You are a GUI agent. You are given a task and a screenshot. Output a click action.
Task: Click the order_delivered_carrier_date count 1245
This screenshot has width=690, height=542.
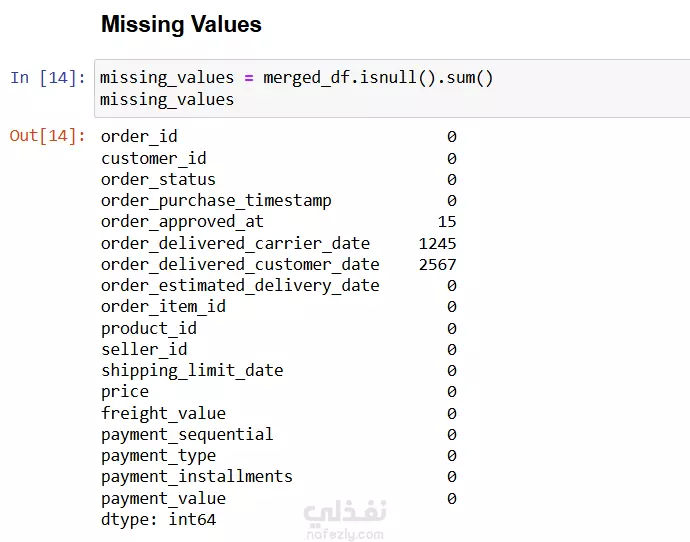pos(437,243)
